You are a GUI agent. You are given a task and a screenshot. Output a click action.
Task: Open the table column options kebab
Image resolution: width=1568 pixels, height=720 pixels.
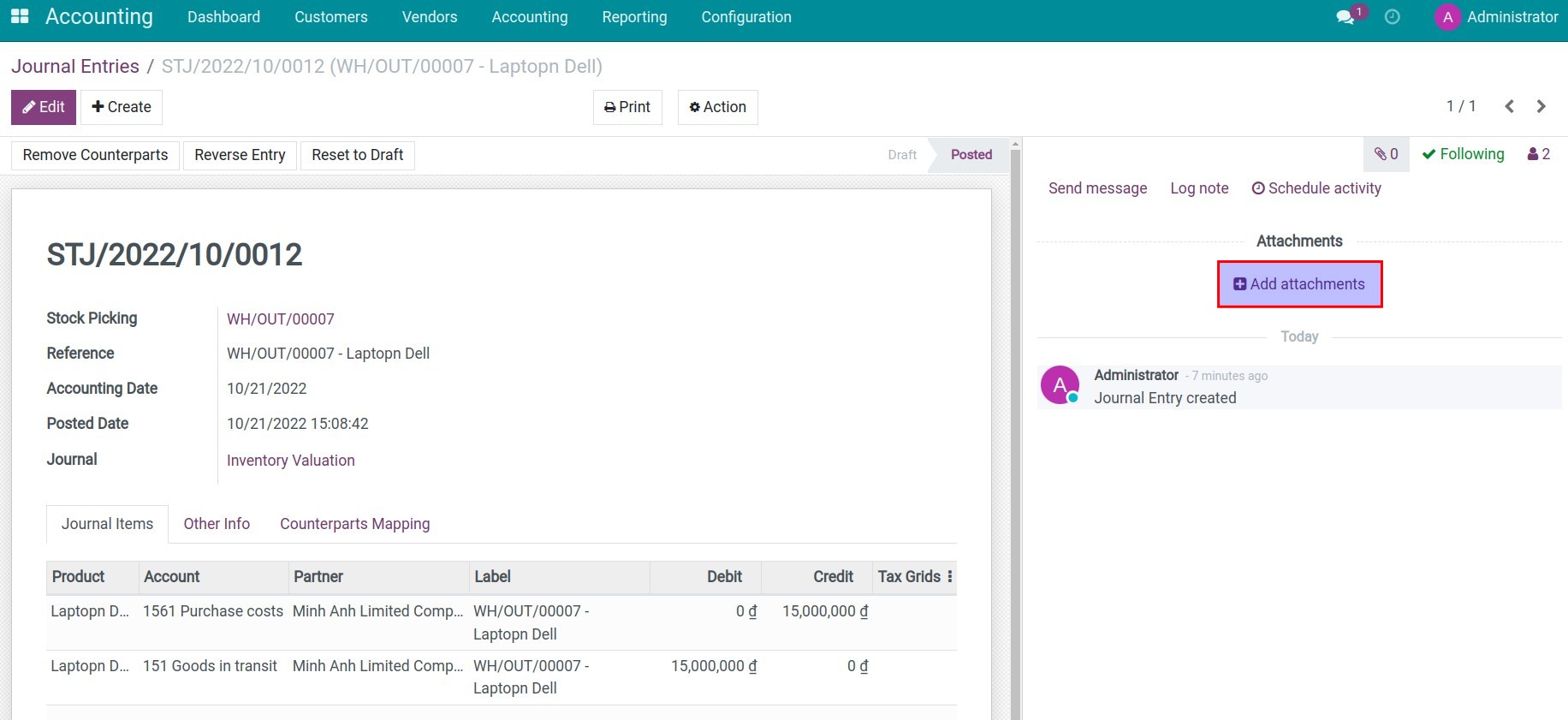point(950,577)
